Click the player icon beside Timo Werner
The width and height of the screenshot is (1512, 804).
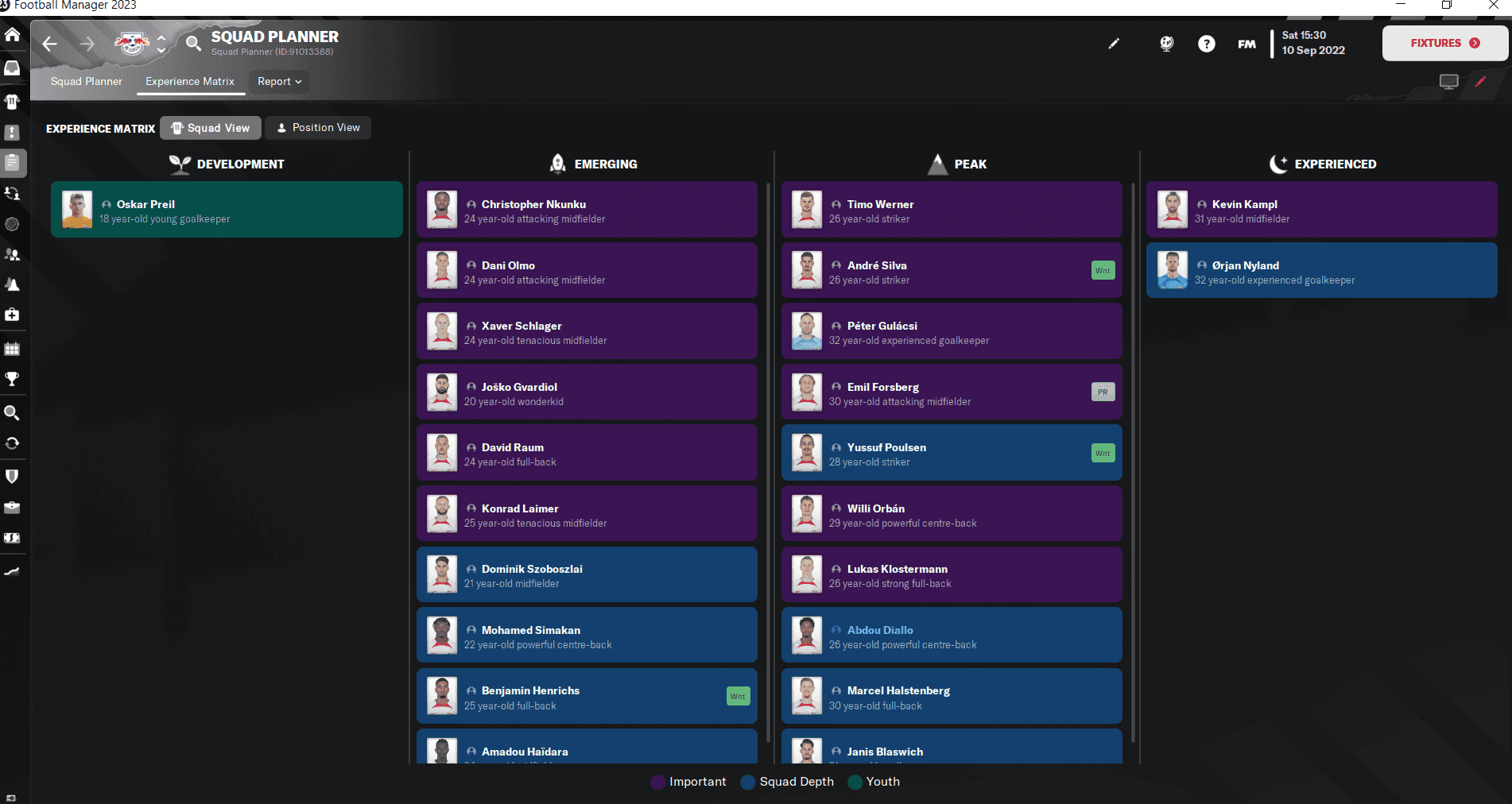(836, 205)
